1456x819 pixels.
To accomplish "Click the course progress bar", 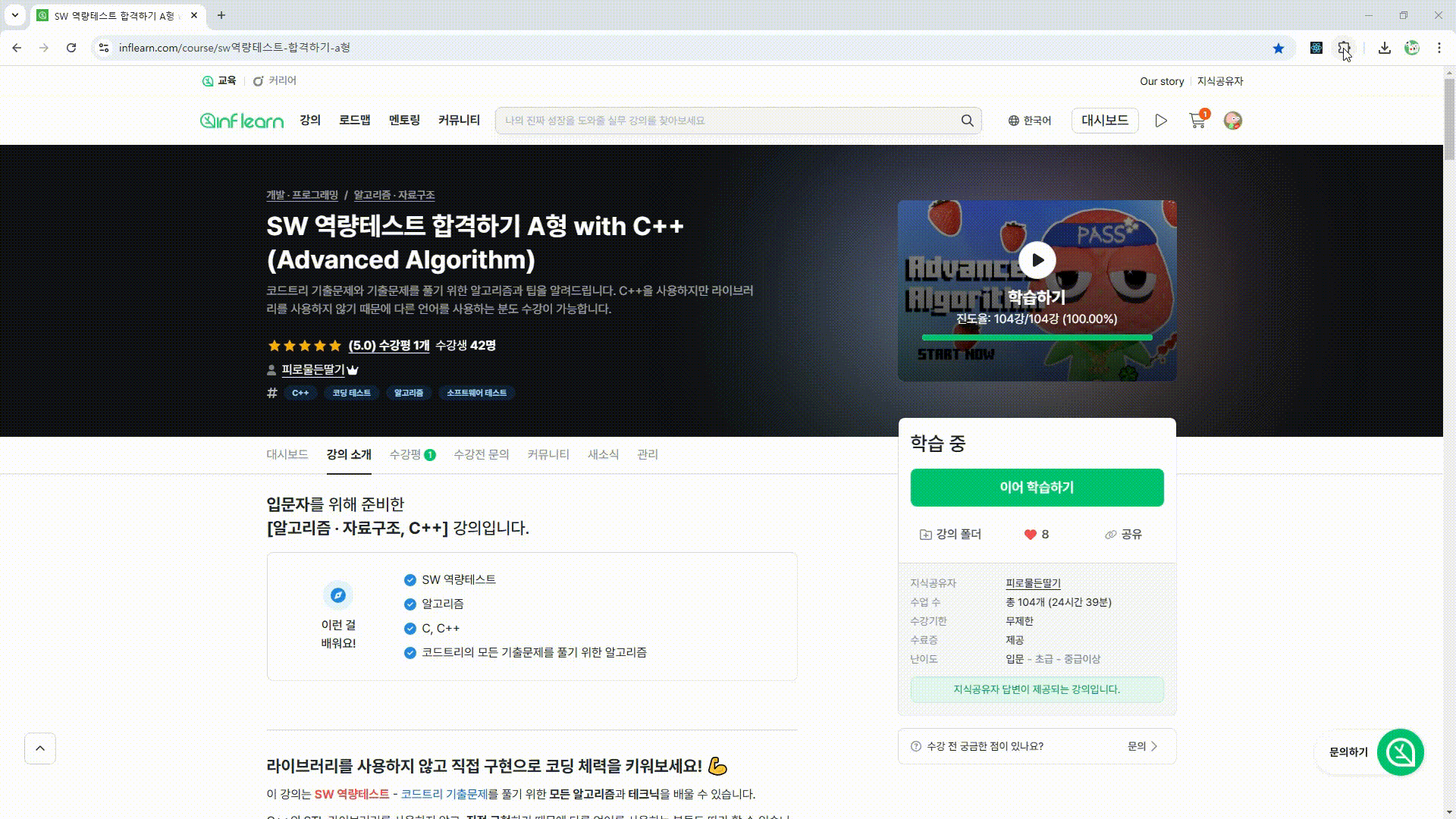I will [1037, 337].
